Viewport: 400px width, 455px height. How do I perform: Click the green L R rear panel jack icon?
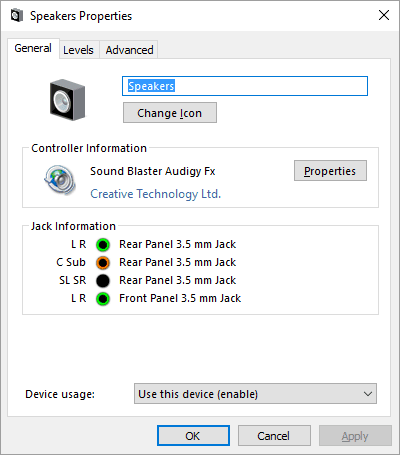[x=103, y=245]
